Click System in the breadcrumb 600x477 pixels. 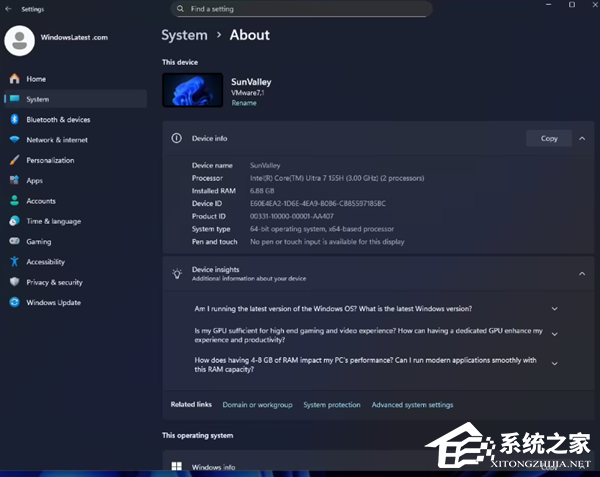click(x=184, y=35)
